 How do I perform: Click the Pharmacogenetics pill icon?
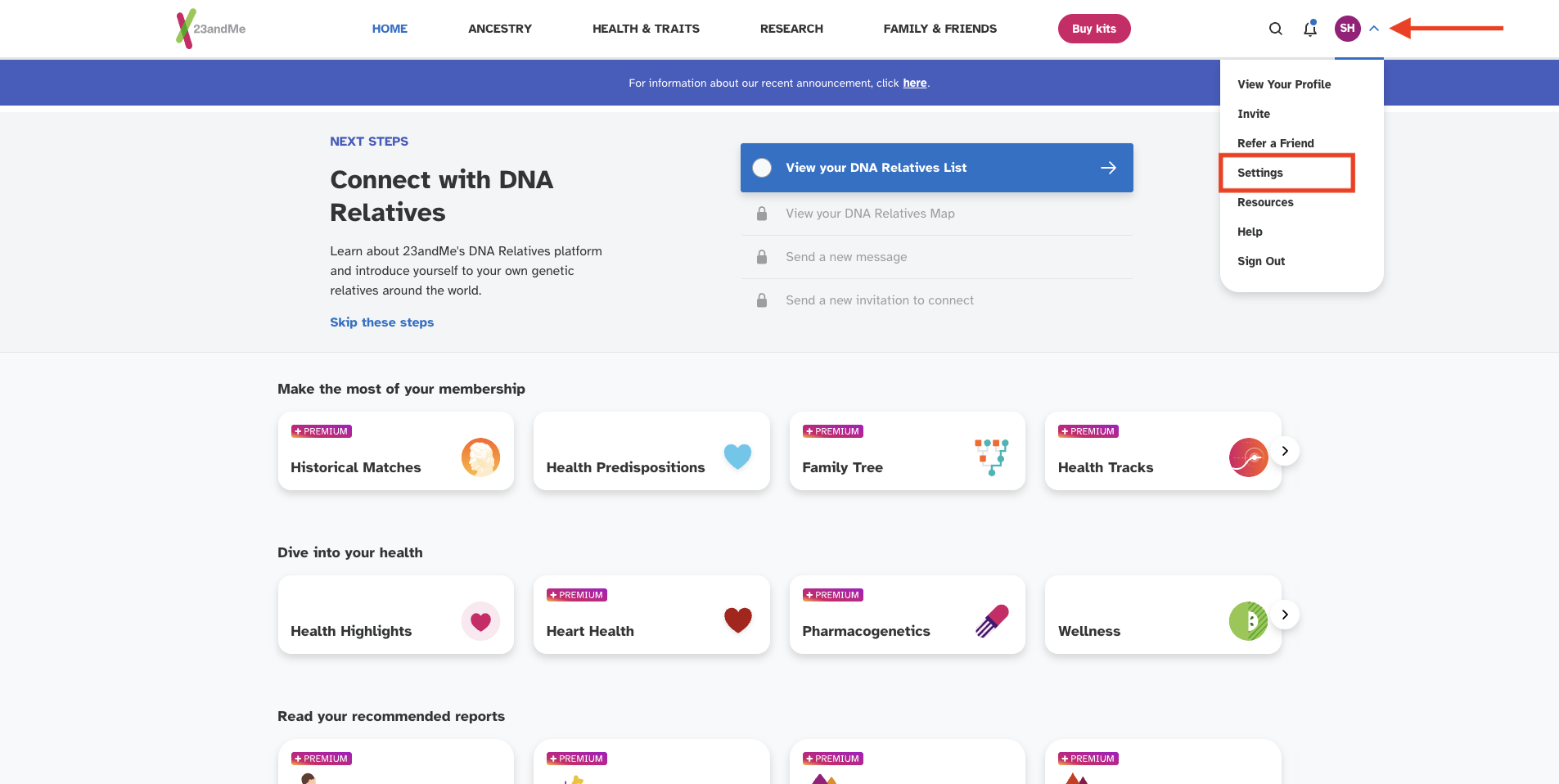click(x=992, y=620)
